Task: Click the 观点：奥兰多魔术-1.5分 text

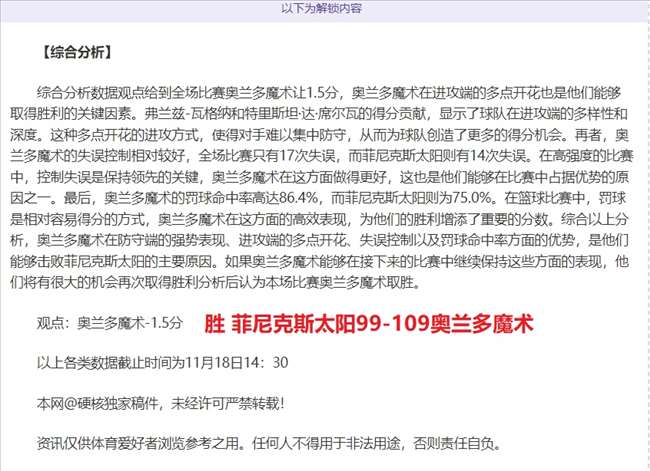Action: point(110,323)
